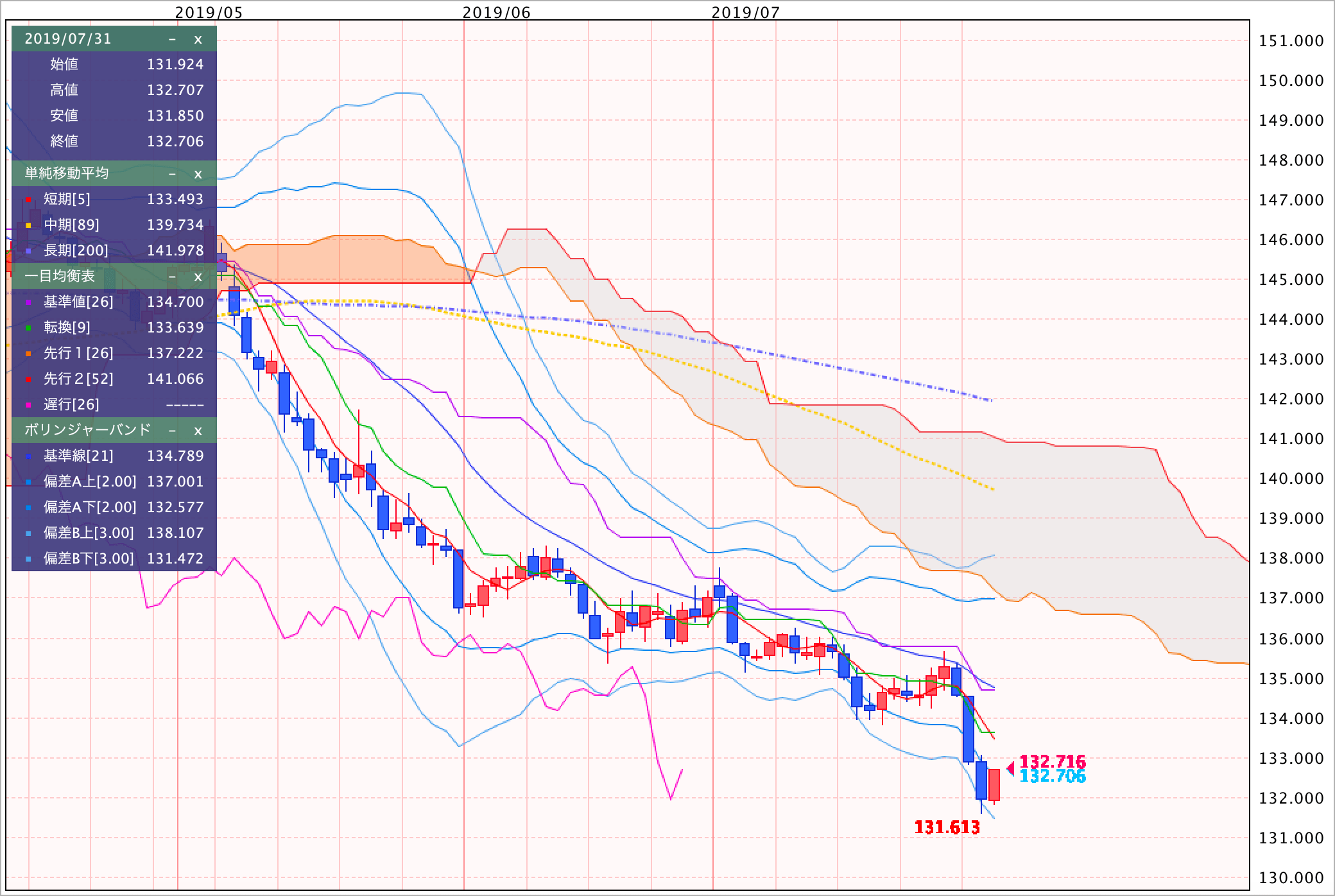The width and height of the screenshot is (1335, 896).
Task: Click the 短期[5] value 133.493
Action: point(175,199)
